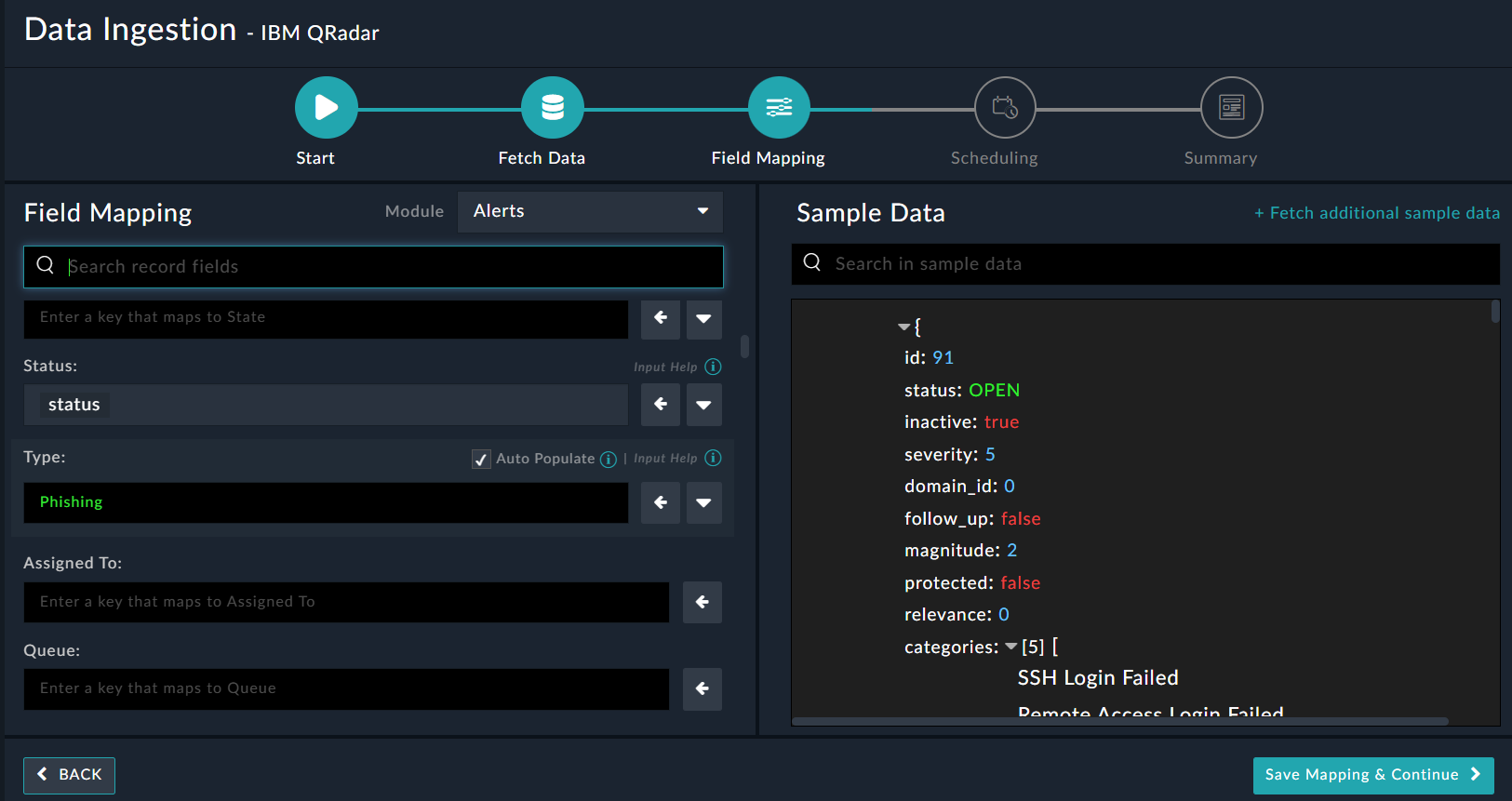Select the Field Mapping step icon
The width and height of the screenshot is (1512, 801).
point(779,108)
